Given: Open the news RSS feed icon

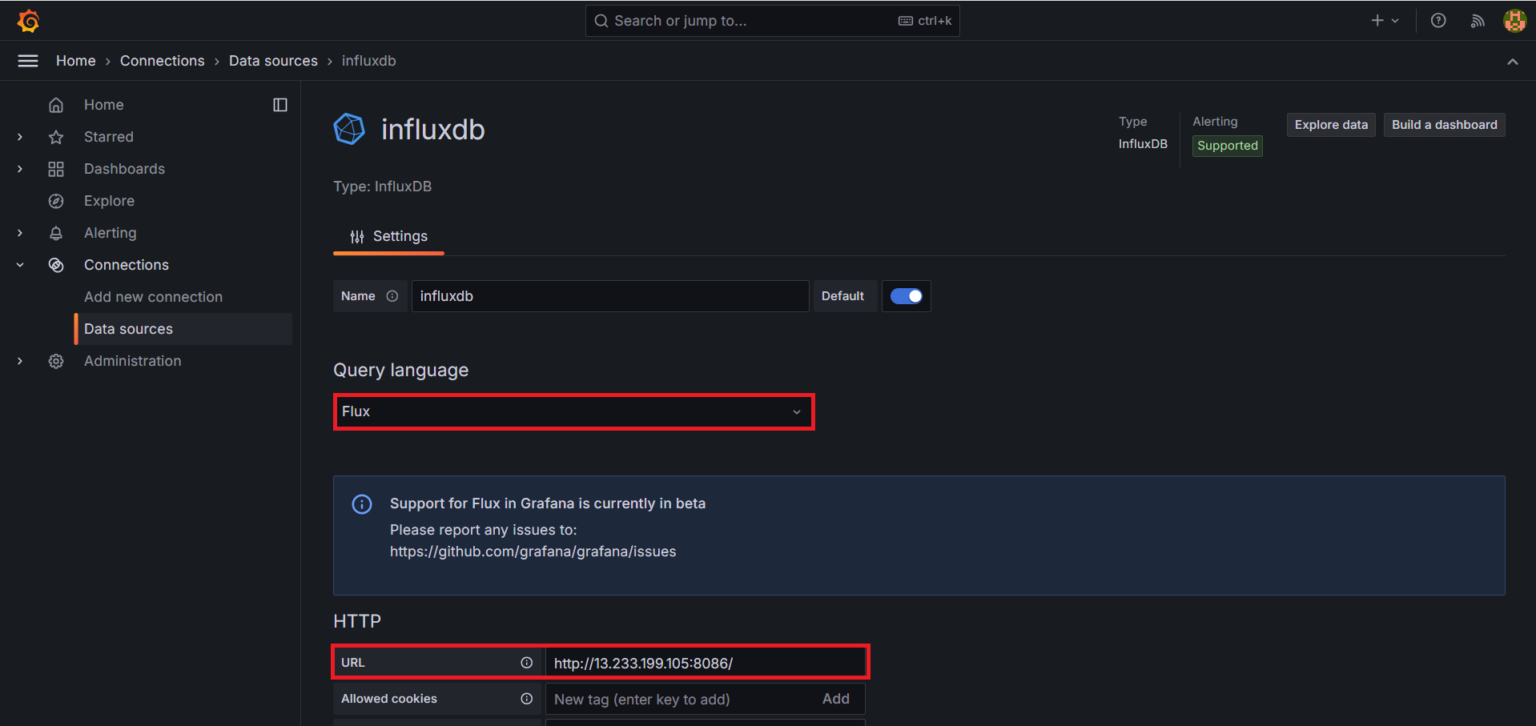Looking at the screenshot, I should [x=1477, y=20].
